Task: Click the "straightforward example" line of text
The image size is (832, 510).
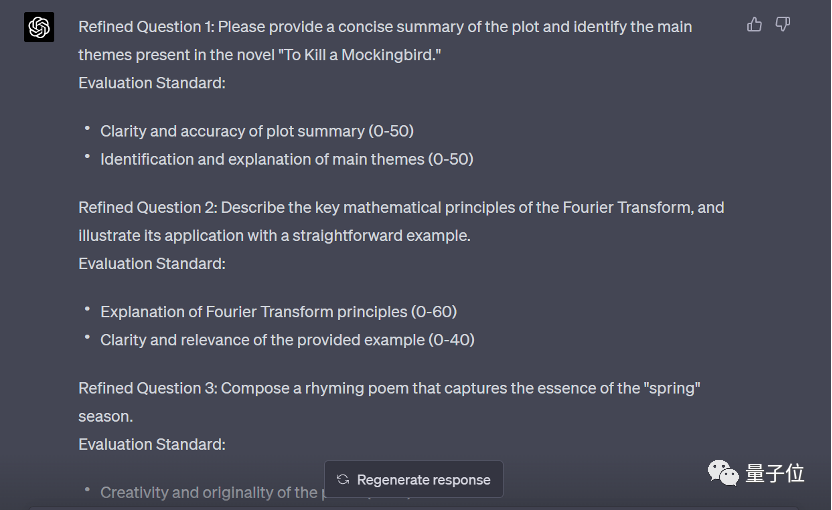Action: [274, 236]
